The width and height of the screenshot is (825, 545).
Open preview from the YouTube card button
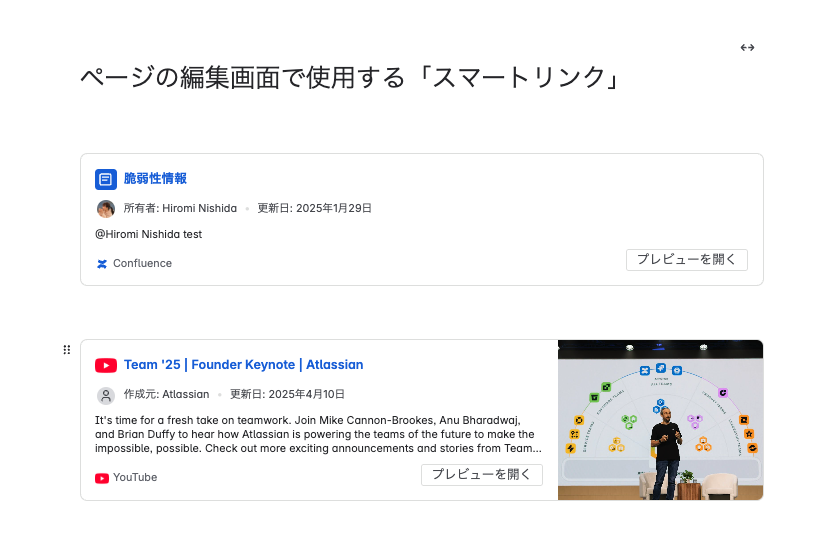(481, 475)
